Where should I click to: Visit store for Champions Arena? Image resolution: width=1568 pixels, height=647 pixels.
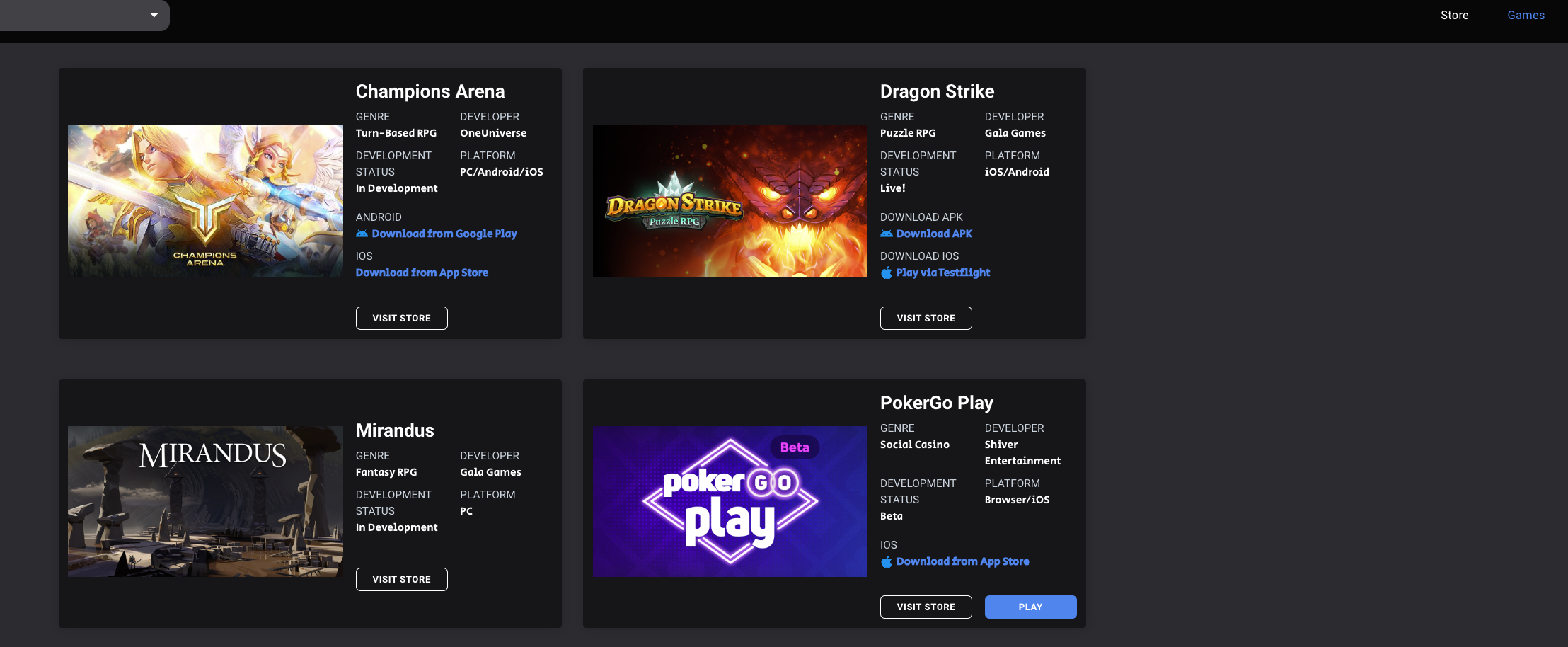click(x=401, y=318)
